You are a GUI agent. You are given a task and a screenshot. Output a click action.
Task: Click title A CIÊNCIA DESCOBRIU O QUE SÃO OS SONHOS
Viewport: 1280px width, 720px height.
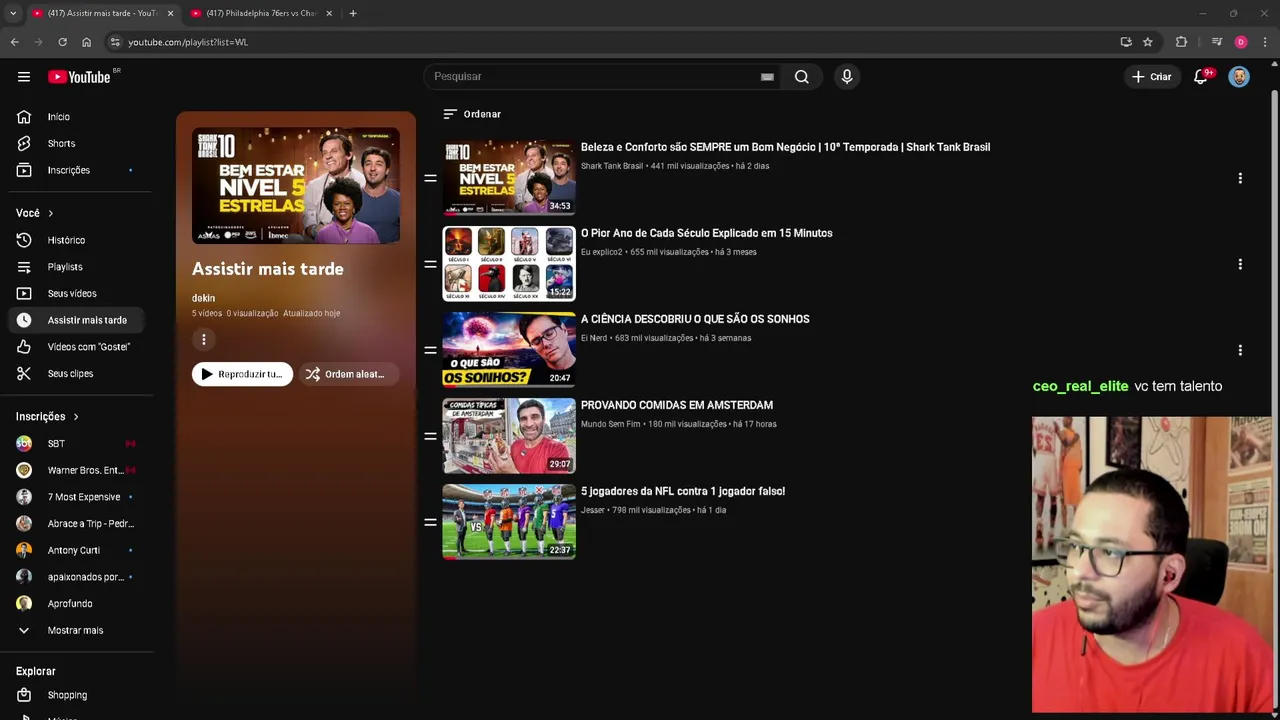695,319
